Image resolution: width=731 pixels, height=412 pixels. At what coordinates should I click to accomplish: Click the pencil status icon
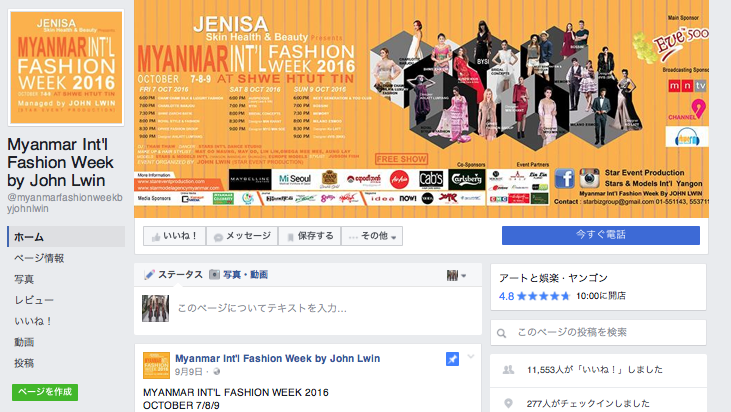(149, 275)
